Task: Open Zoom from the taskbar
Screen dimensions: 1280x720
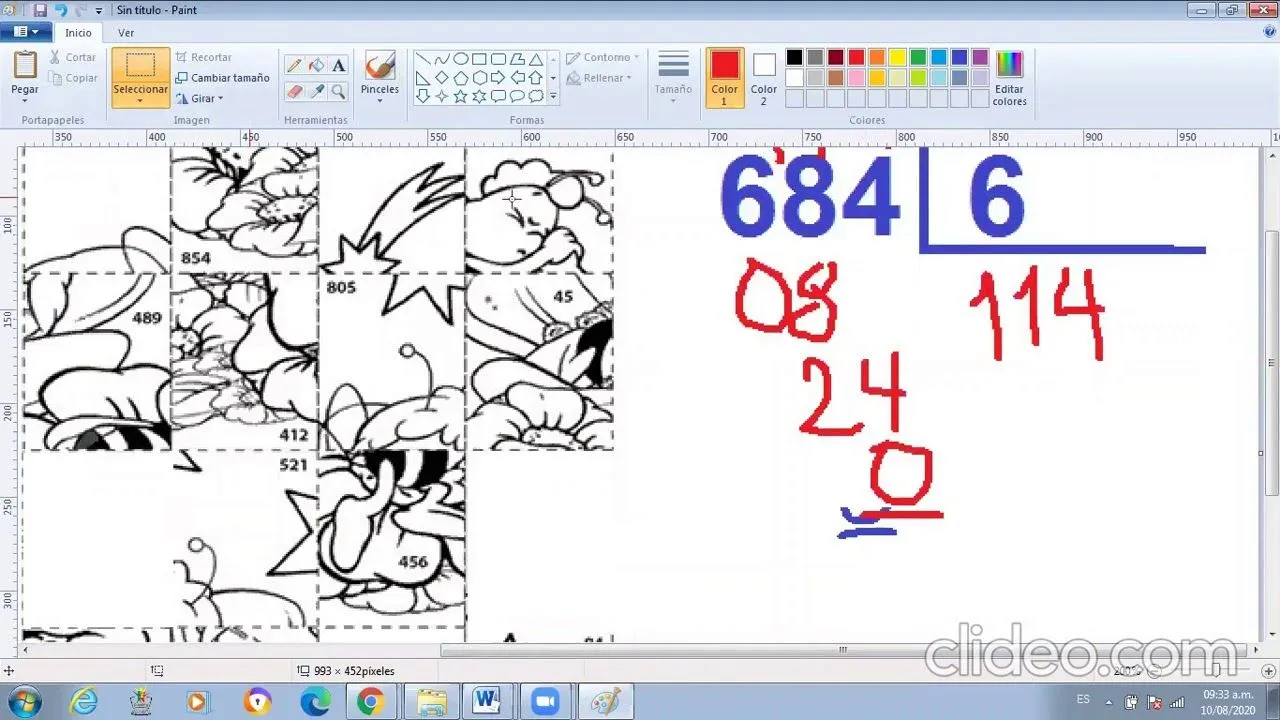Action: click(x=546, y=702)
